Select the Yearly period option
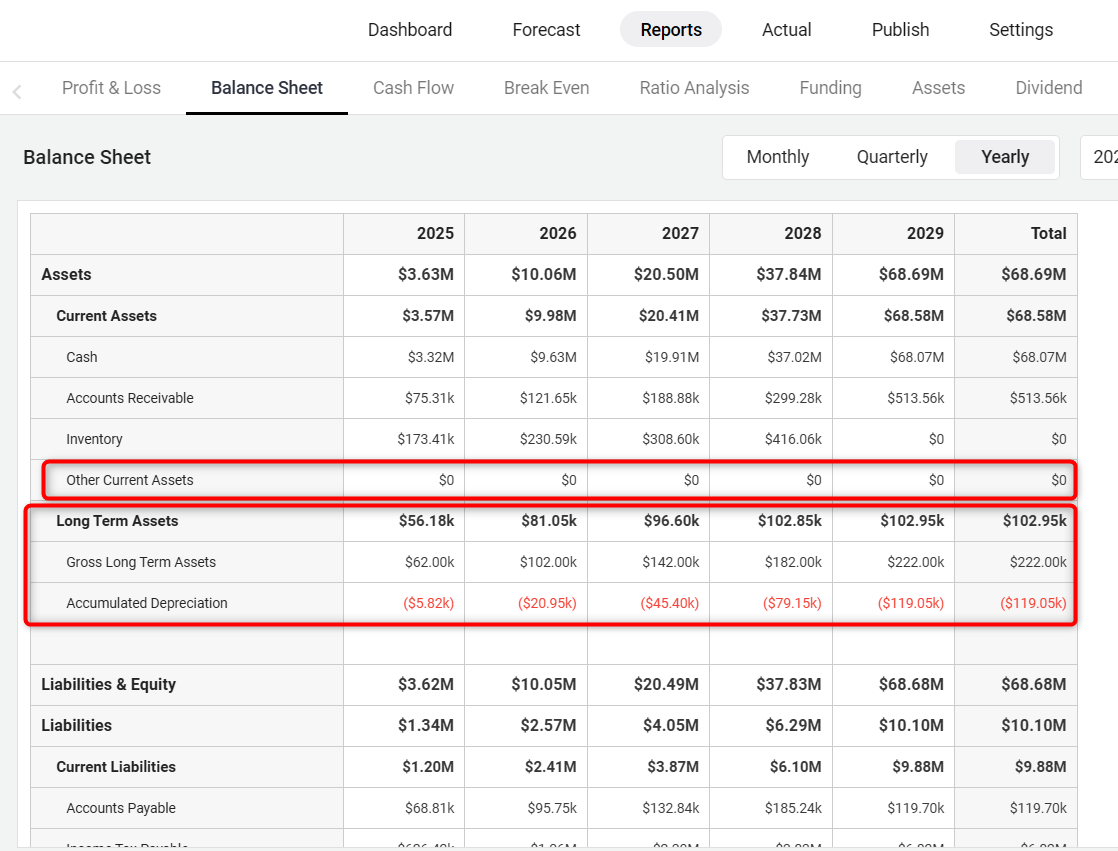The height and width of the screenshot is (851, 1118). tap(1005, 157)
